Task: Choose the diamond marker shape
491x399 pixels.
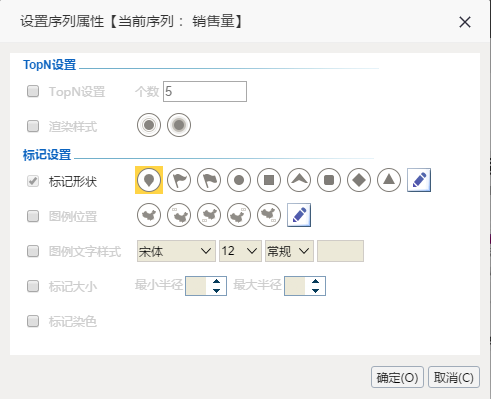Action: (x=359, y=180)
